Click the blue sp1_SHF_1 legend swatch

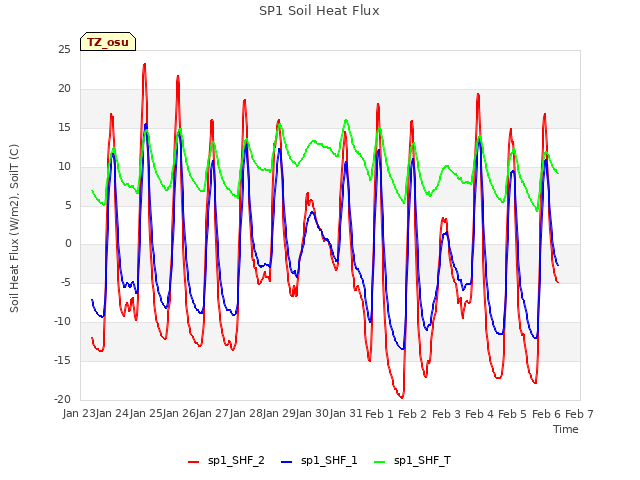[x=287, y=462]
